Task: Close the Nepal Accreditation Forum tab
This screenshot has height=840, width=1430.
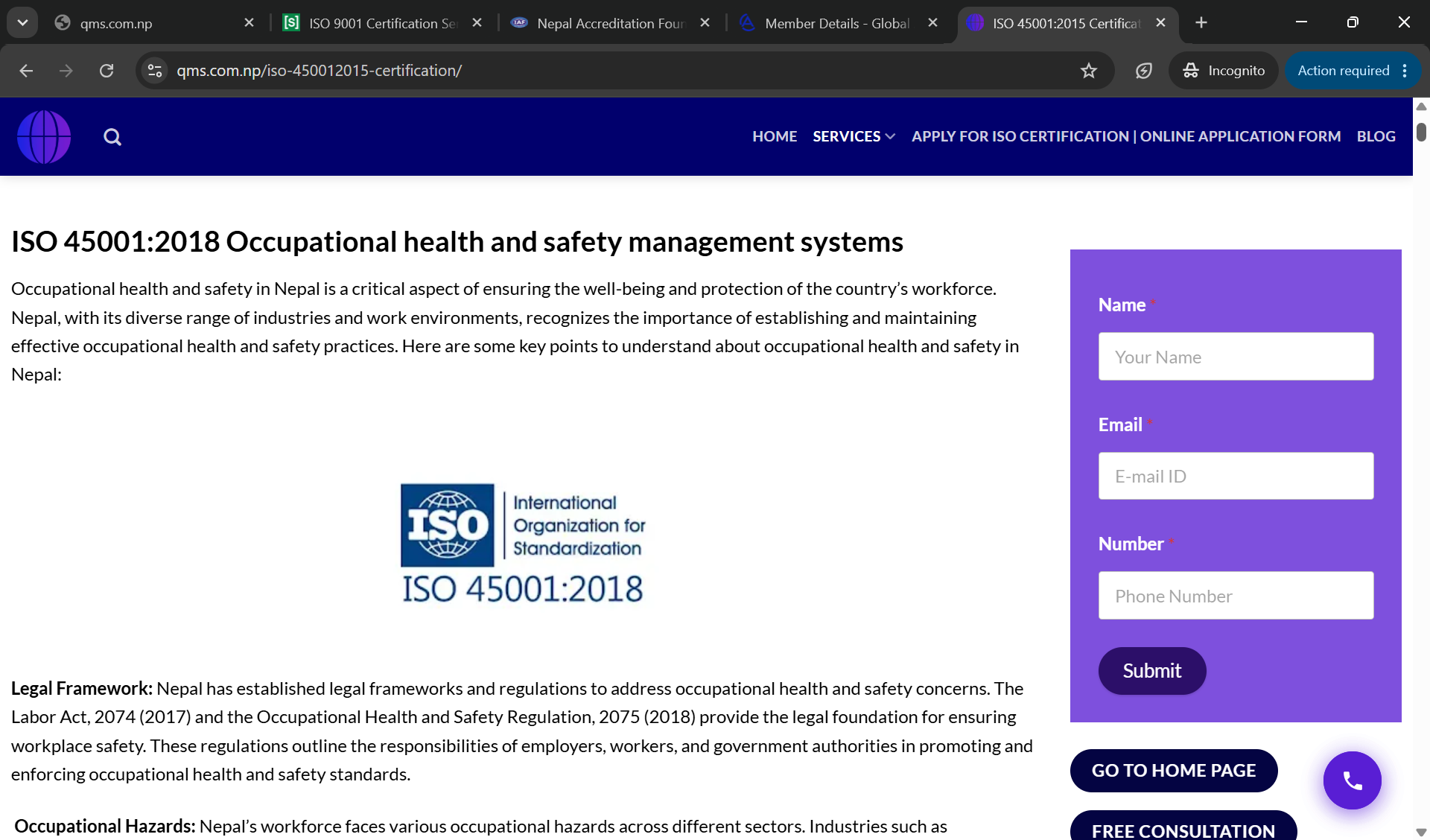Action: click(705, 23)
